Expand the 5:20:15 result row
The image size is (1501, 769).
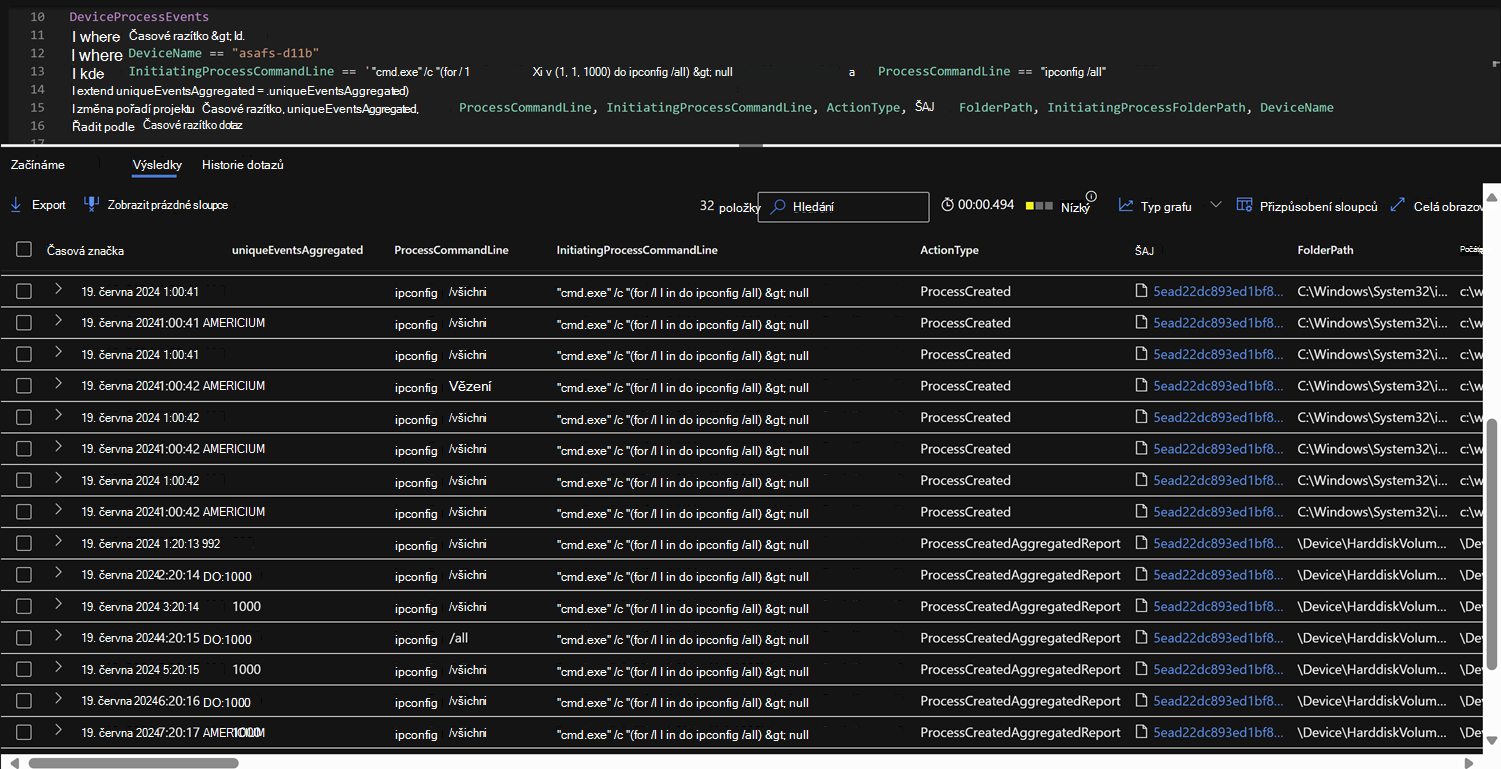[x=58, y=669]
